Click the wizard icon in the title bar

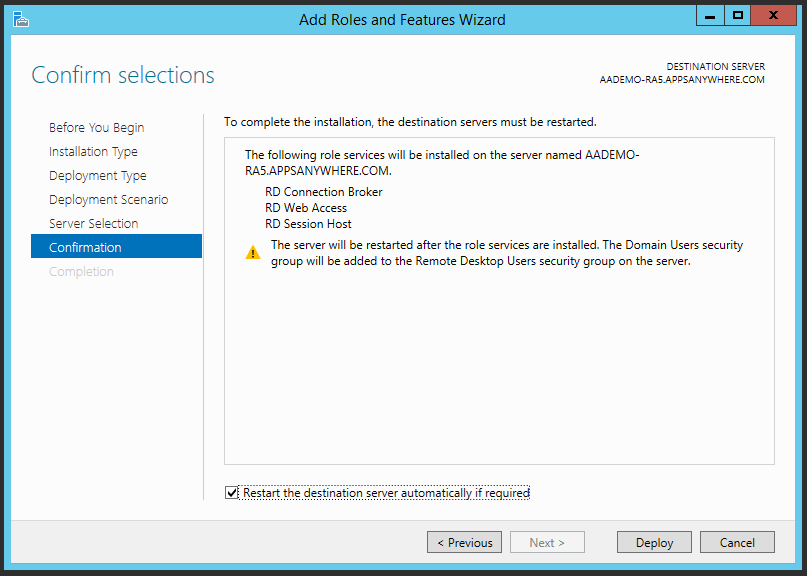tap(20, 19)
